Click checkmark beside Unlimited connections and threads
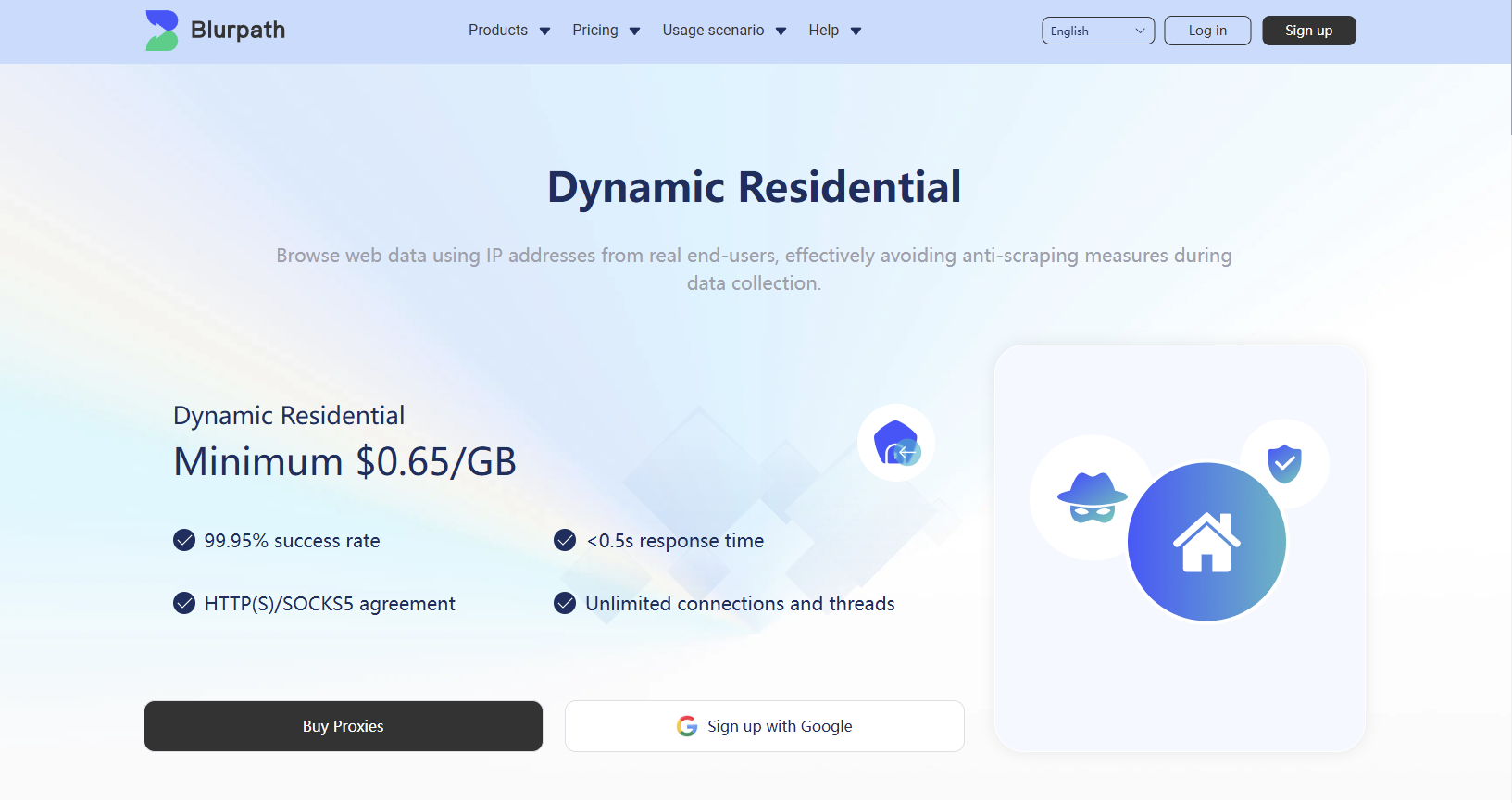Image resolution: width=1512 pixels, height=803 pixels. point(565,603)
